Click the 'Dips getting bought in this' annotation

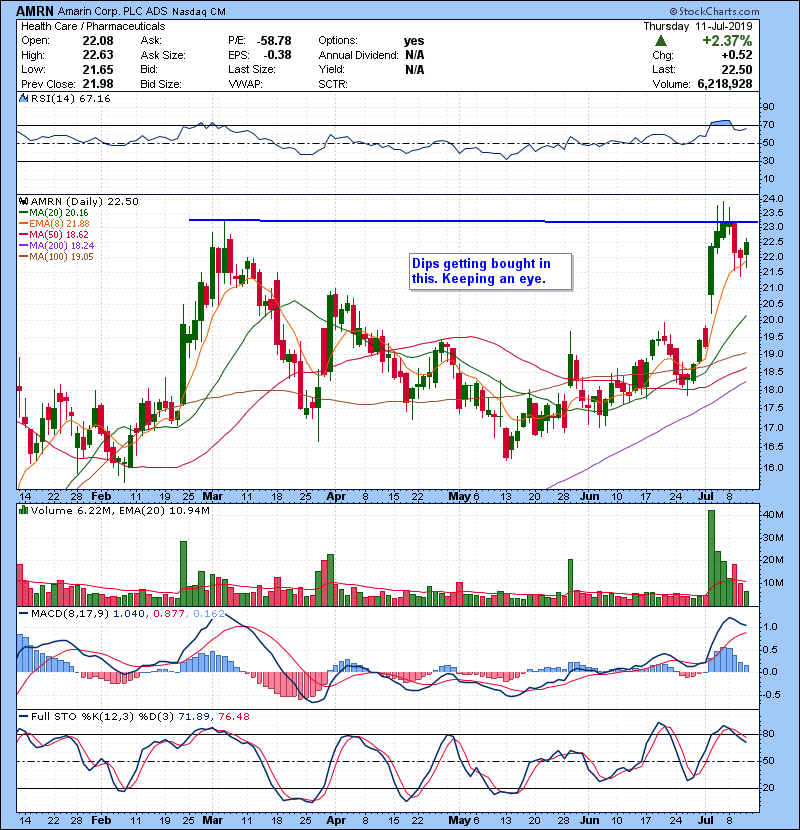(491, 272)
